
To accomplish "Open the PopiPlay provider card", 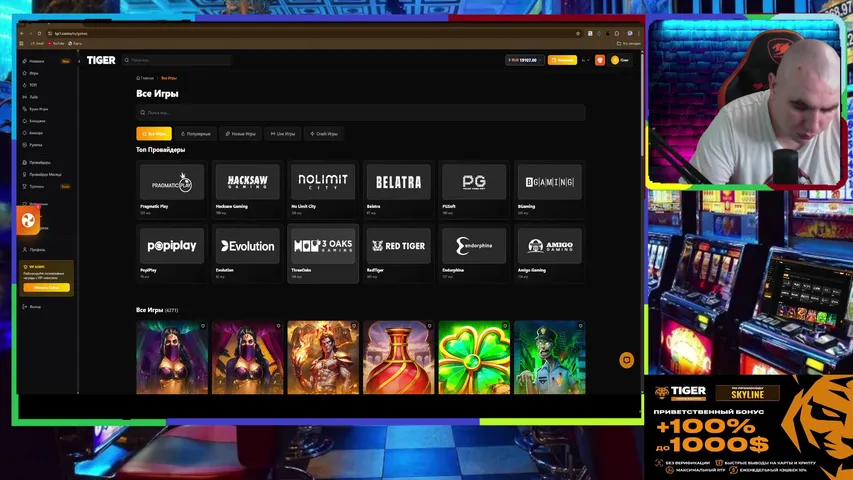I will (172, 253).
